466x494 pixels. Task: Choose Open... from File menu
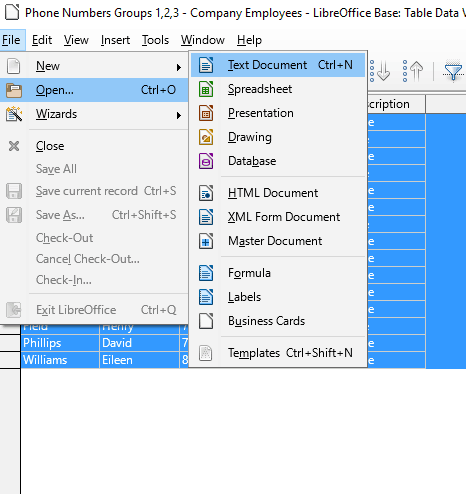coord(94,90)
